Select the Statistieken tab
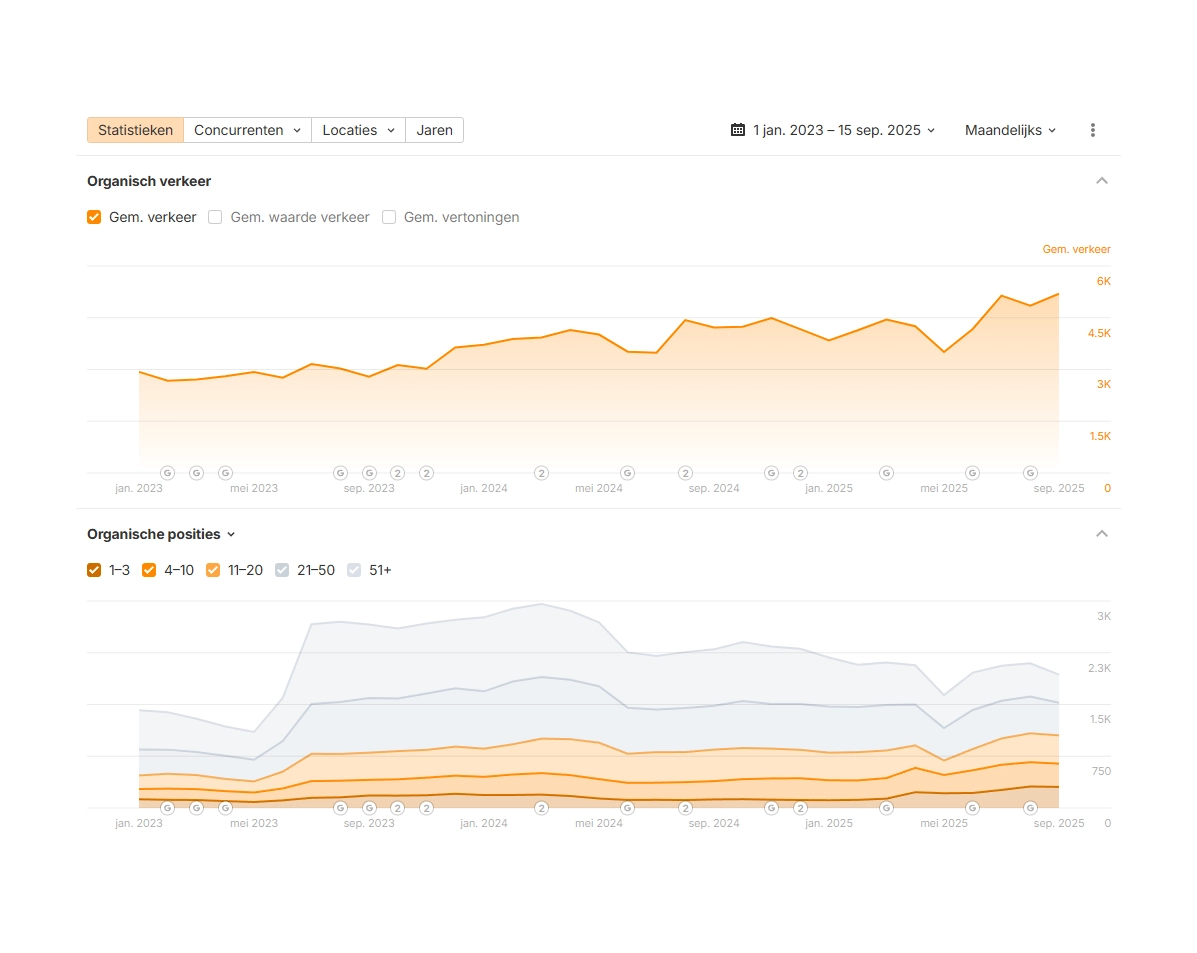 pyautogui.click(x=135, y=130)
